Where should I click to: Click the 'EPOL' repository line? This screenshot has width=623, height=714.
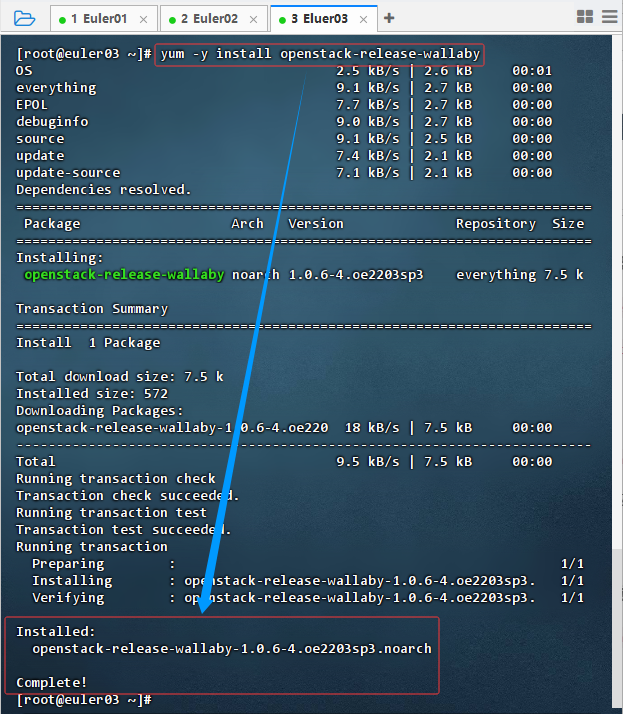[32, 105]
